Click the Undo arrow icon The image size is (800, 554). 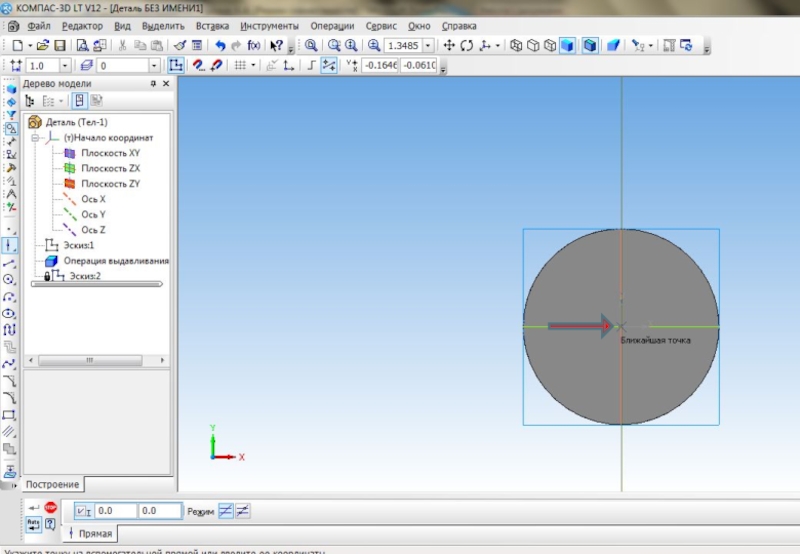tap(220, 45)
